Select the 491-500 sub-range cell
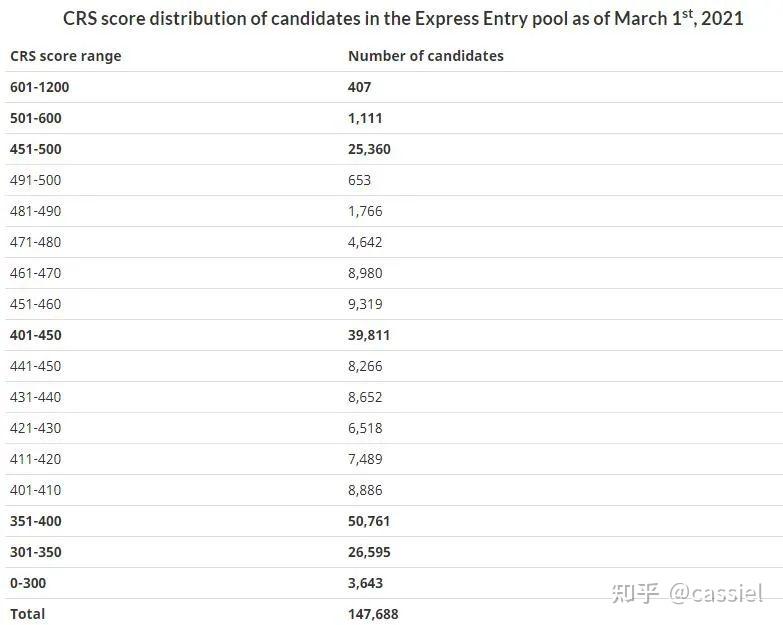 (36, 180)
